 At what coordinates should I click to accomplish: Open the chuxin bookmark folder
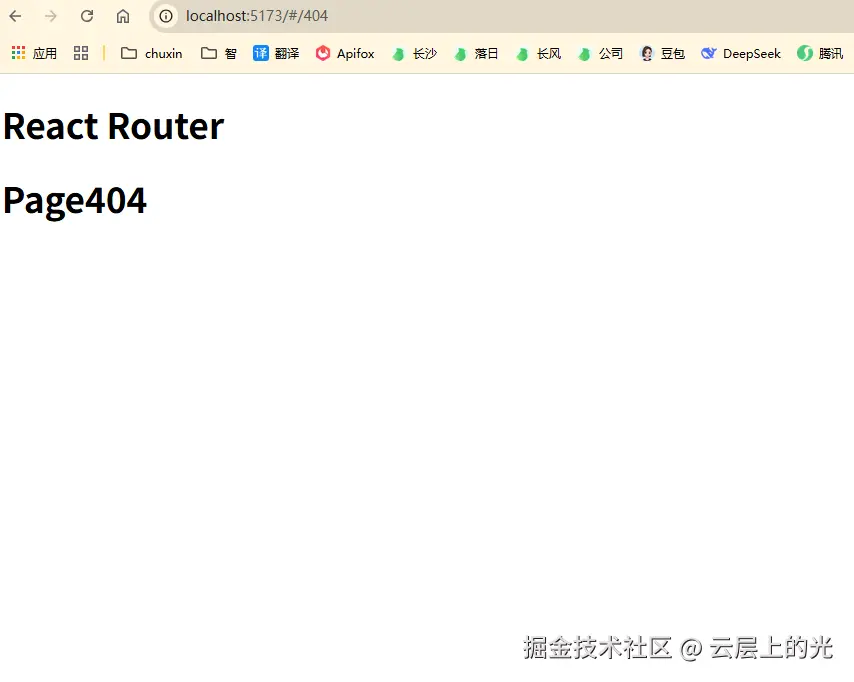click(151, 53)
